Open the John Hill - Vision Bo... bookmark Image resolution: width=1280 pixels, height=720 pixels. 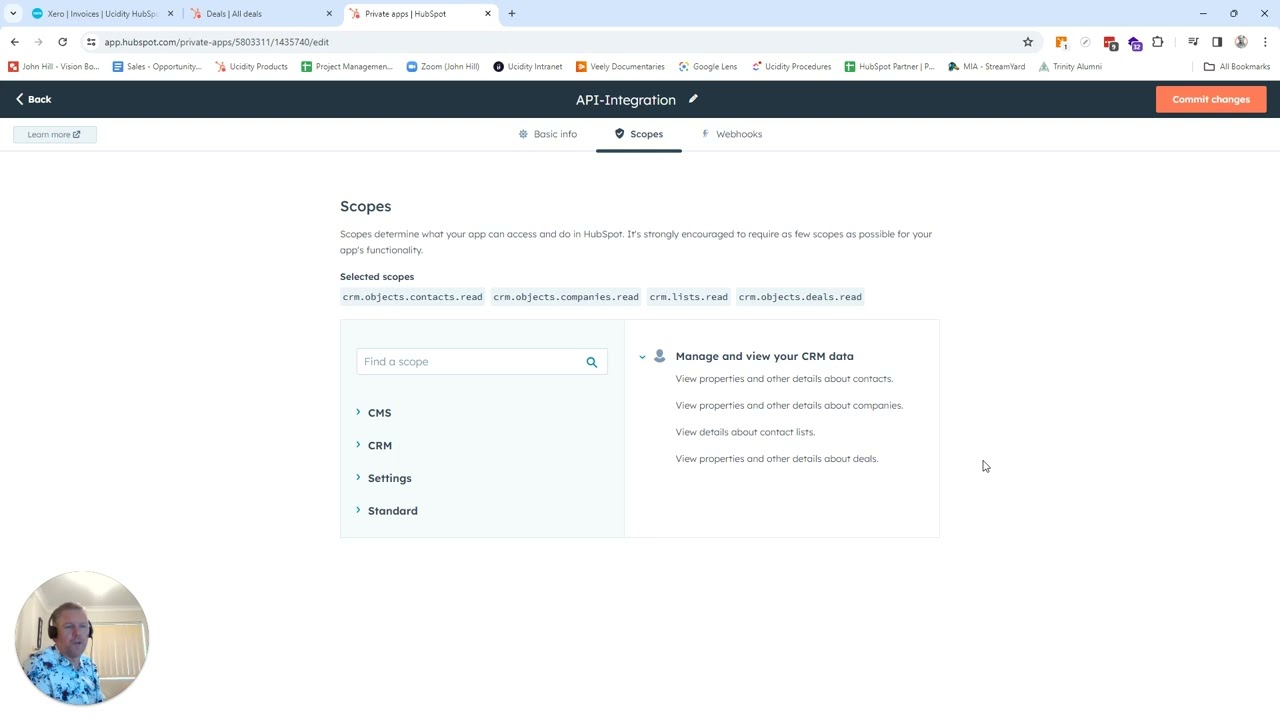(x=53, y=67)
